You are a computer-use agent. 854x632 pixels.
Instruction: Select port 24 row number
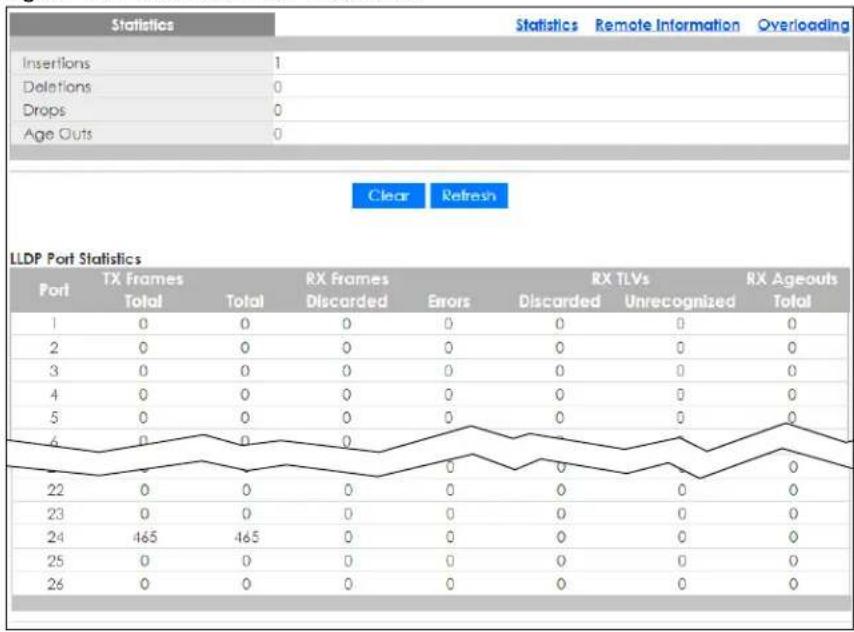(55, 537)
